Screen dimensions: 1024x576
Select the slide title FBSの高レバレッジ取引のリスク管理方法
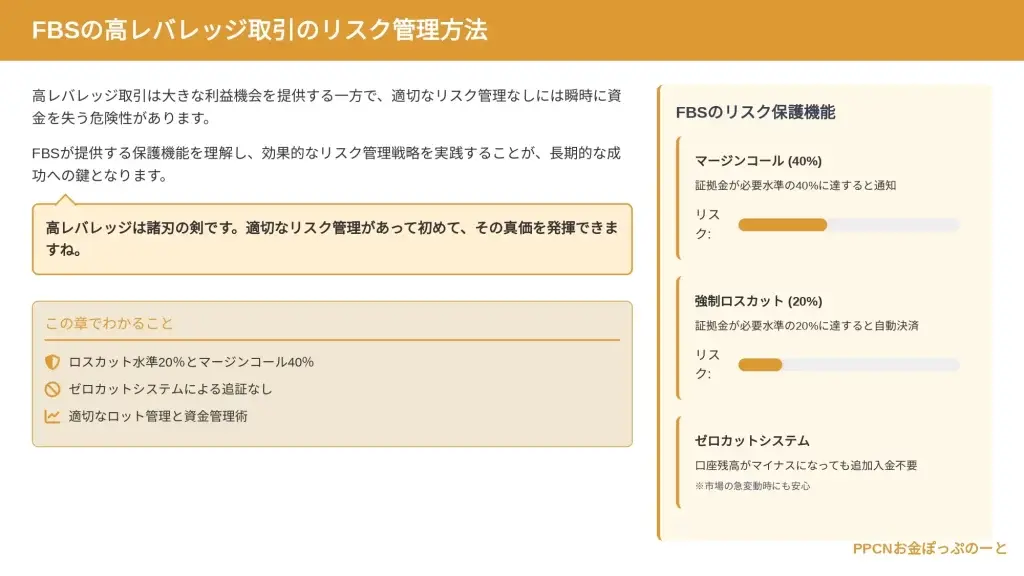(260, 30)
